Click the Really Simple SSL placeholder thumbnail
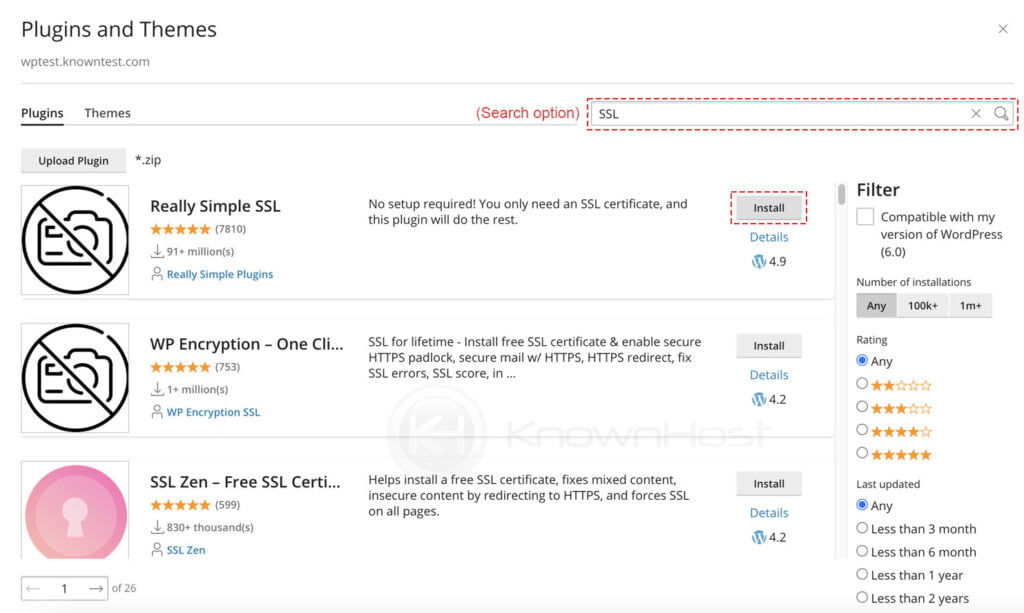The width and height of the screenshot is (1024, 613). click(75, 240)
